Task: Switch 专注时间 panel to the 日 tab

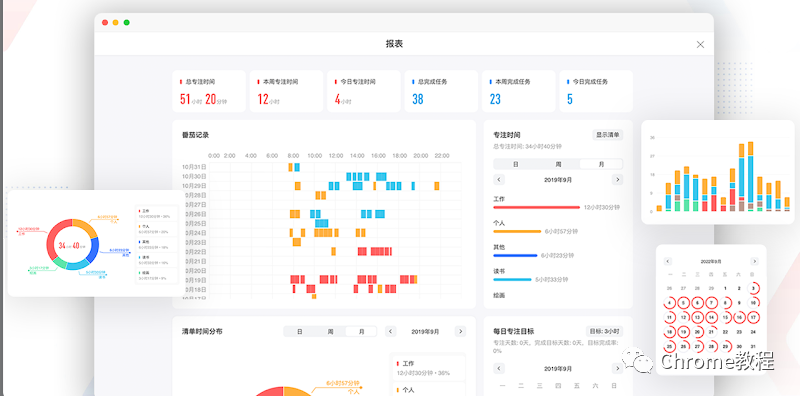Action: (x=516, y=164)
